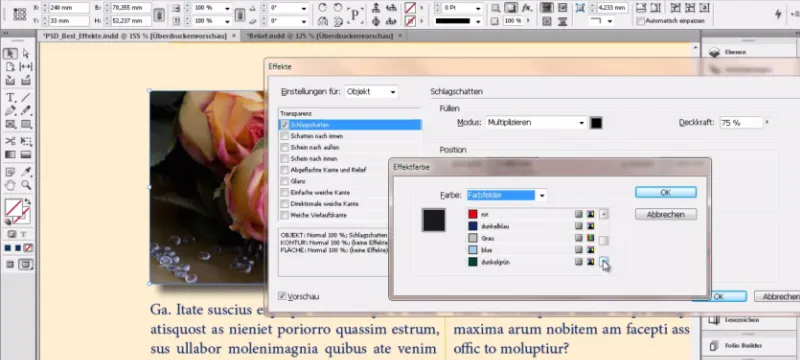Open the shear angle 0° dropdown
The height and width of the screenshot is (360, 800).
(x=304, y=21)
